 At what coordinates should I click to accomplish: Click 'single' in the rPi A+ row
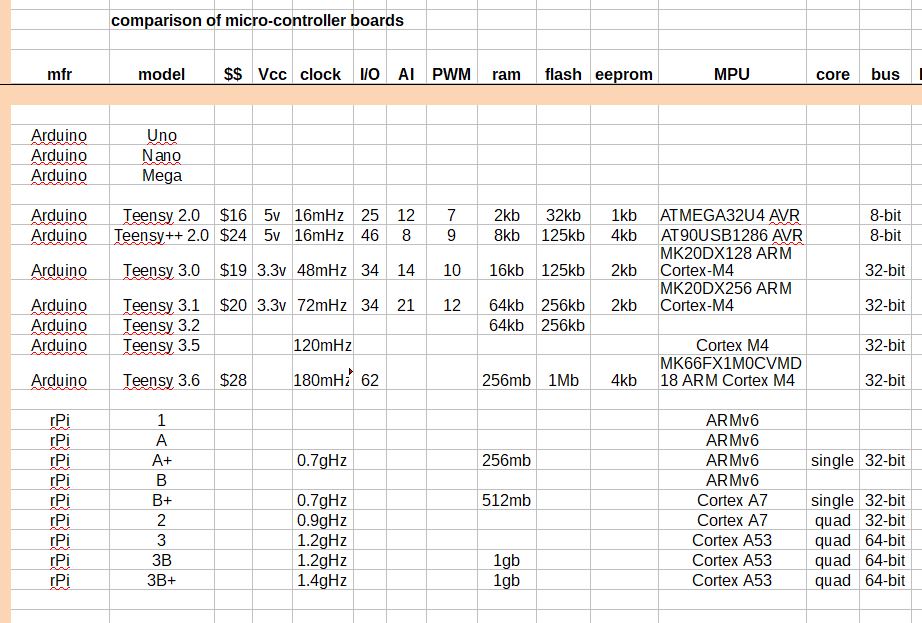point(832,461)
